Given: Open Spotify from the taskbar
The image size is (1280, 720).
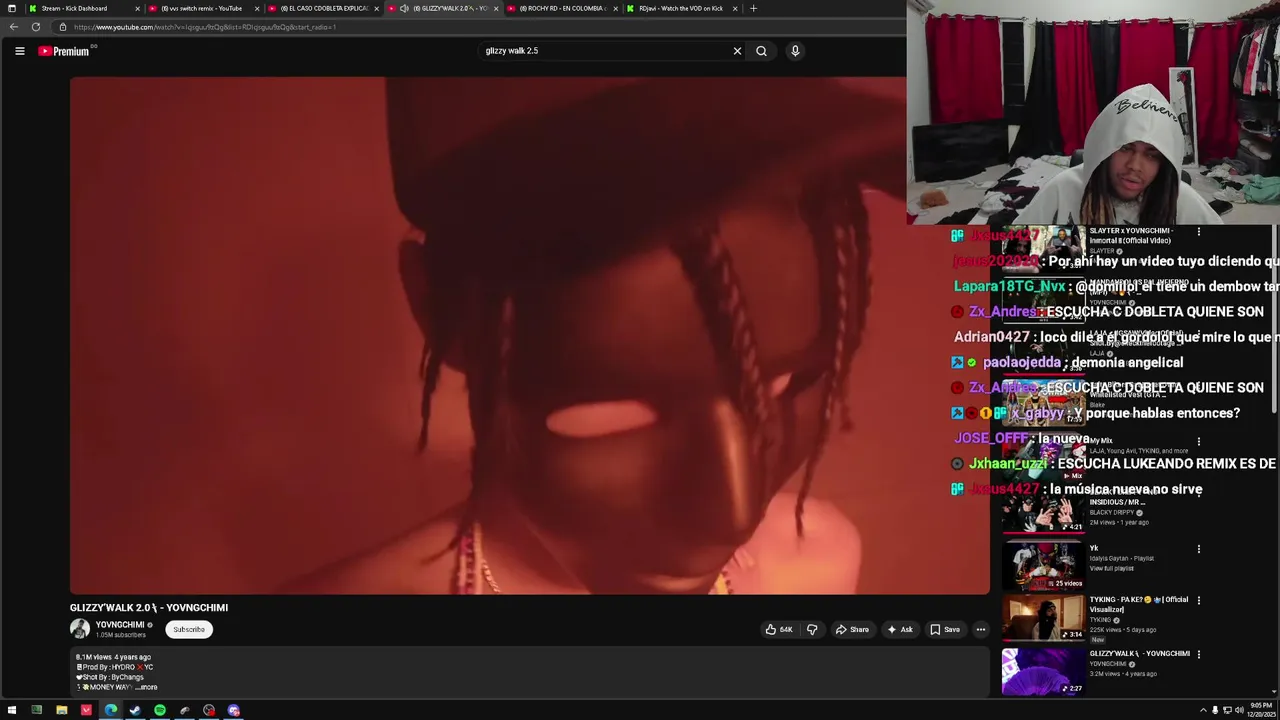Looking at the screenshot, I should 160,711.
